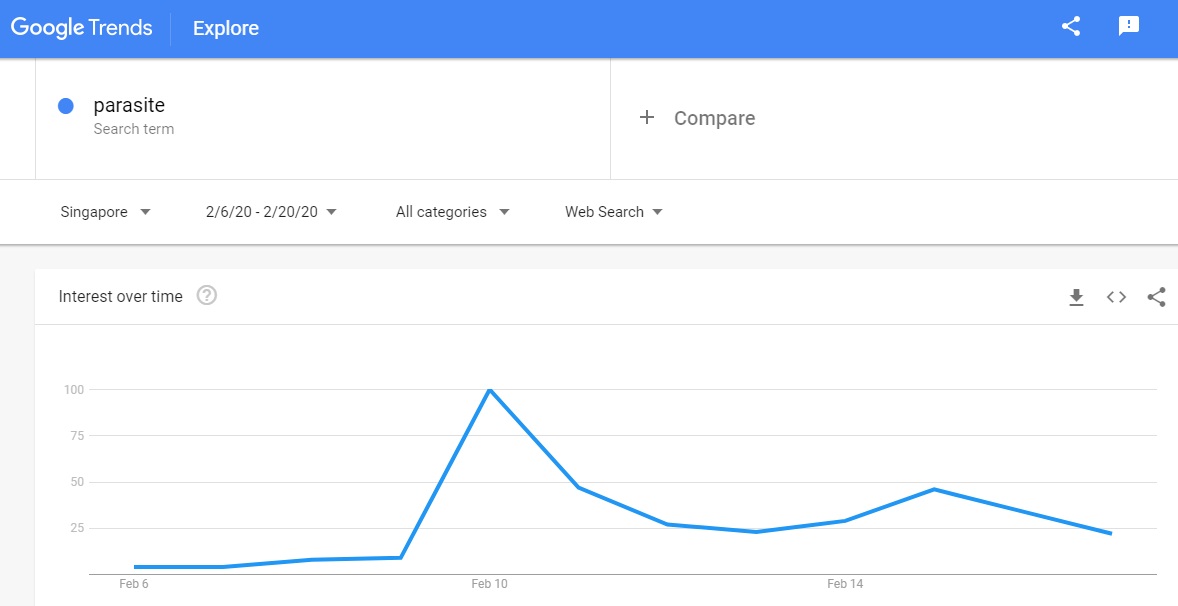Open the Singapore region dropdown
Image resolution: width=1178 pixels, height=606 pixels.
click(x=105, y=212)
